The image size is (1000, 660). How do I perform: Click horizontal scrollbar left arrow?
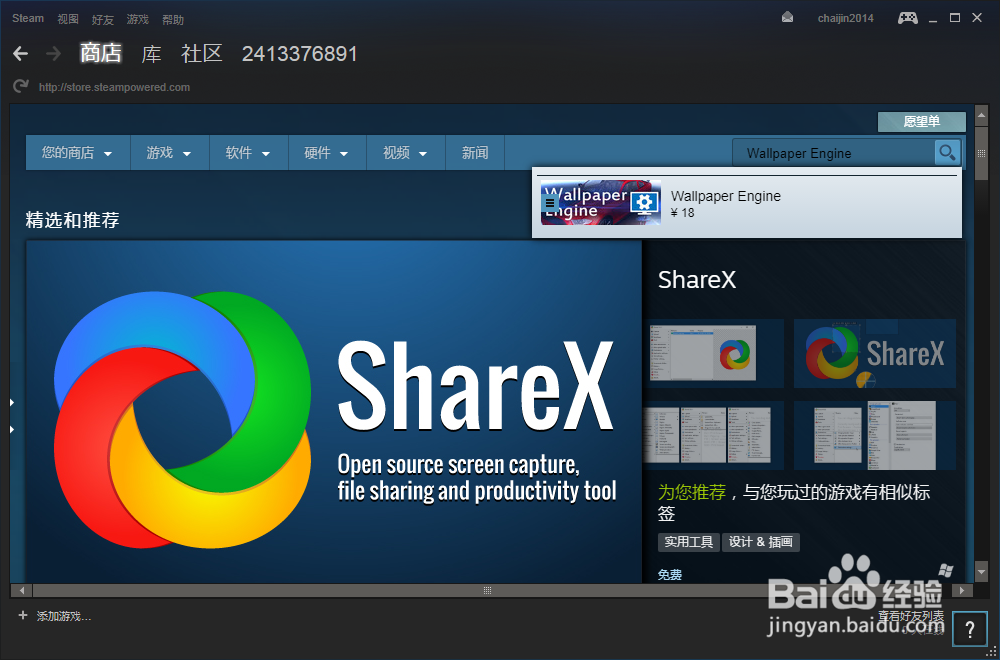click(x=22, y=590)
